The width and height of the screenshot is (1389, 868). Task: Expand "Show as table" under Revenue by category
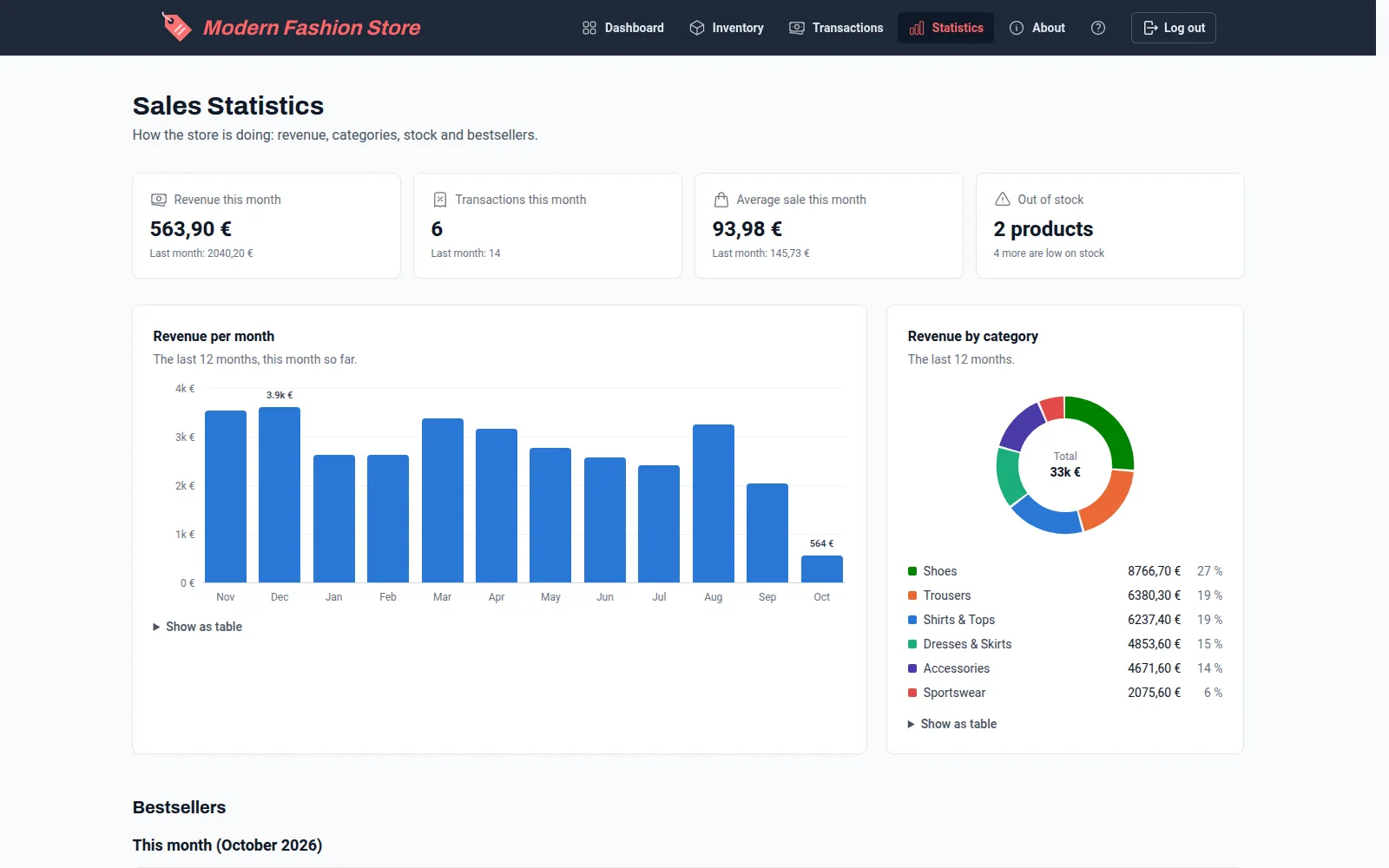pyautogui.click(x=952, y=724)
